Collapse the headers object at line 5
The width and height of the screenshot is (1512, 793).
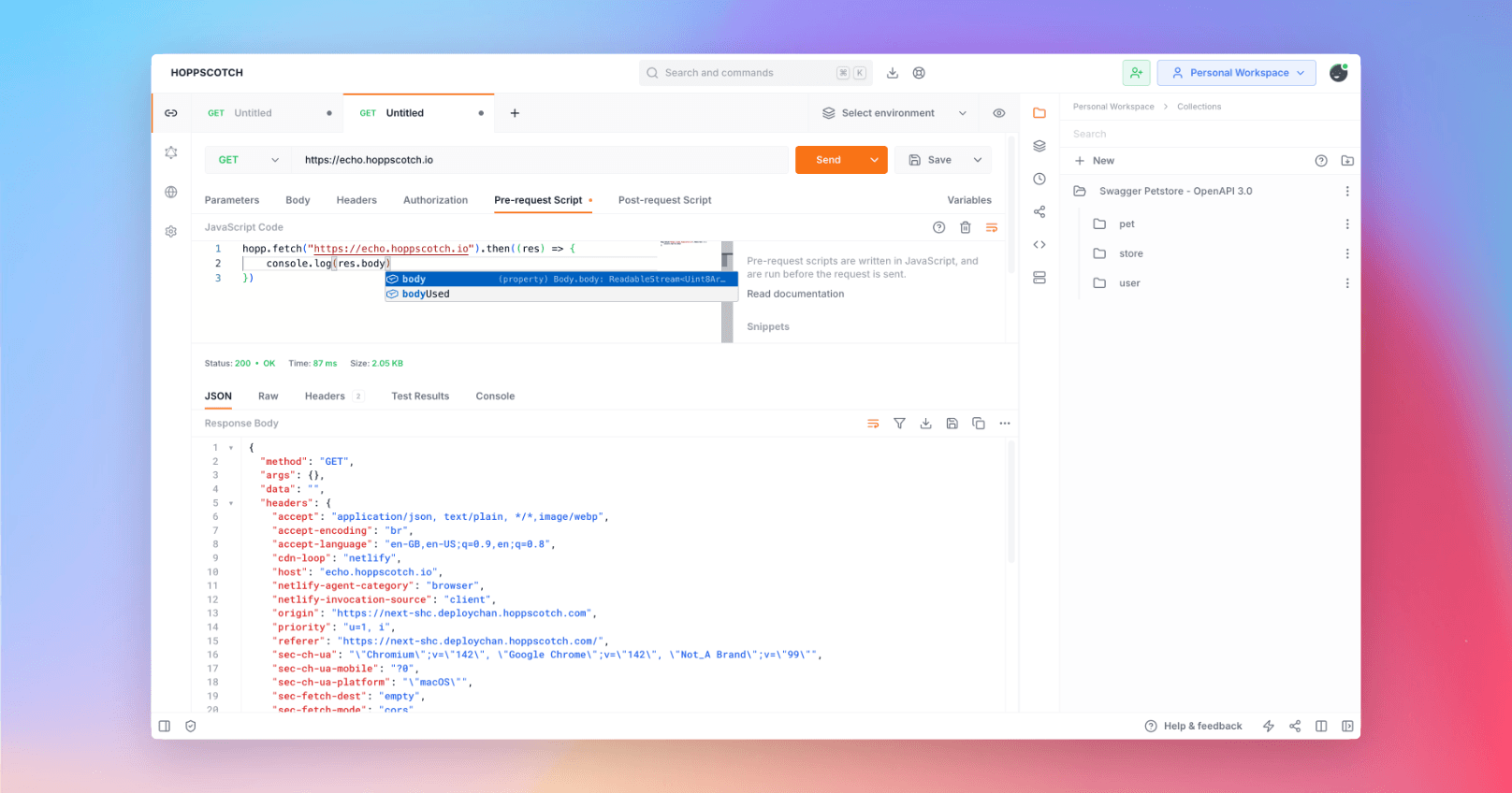(231, 503)
